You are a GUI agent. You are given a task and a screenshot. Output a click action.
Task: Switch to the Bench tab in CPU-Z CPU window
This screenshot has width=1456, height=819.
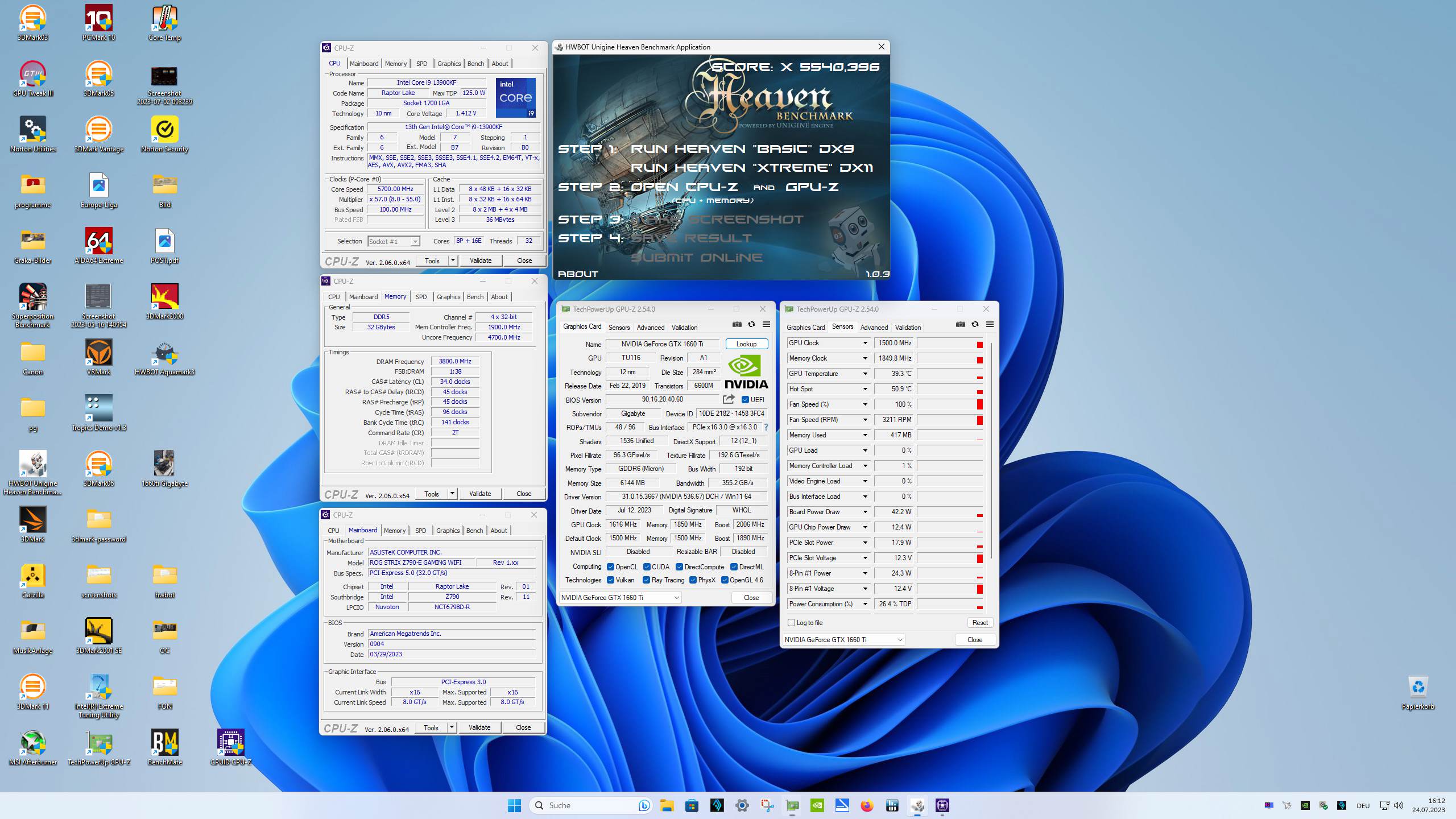pyautogui.click(x=476, y=64)
